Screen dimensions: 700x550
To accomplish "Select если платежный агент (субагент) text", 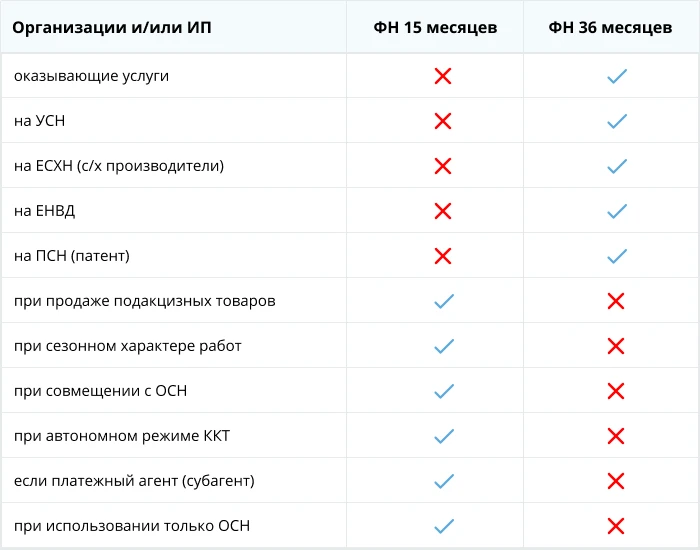I will click(134, 481).
